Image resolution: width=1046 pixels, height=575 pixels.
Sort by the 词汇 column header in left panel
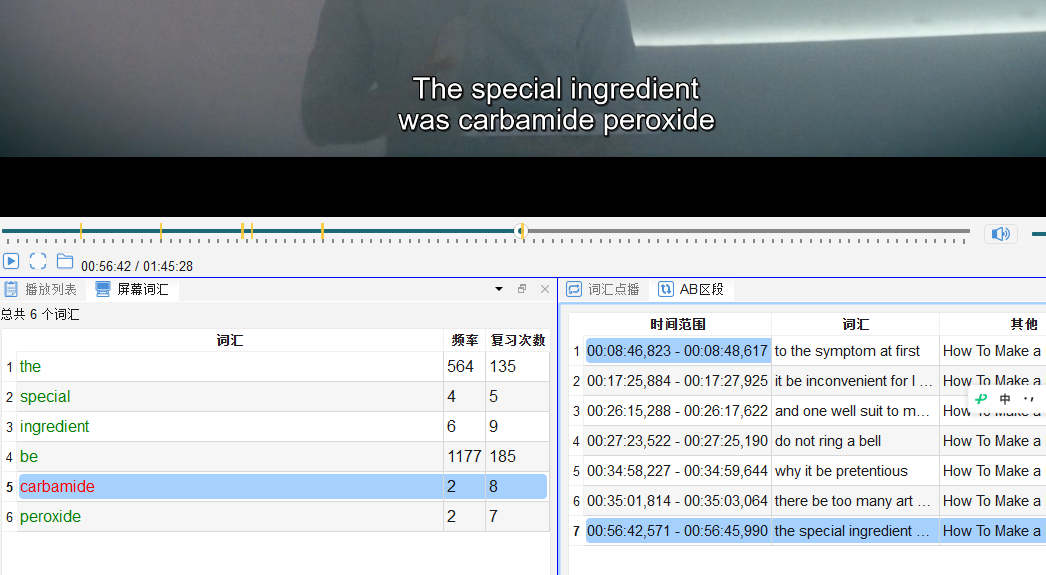(x=229, y=340)
